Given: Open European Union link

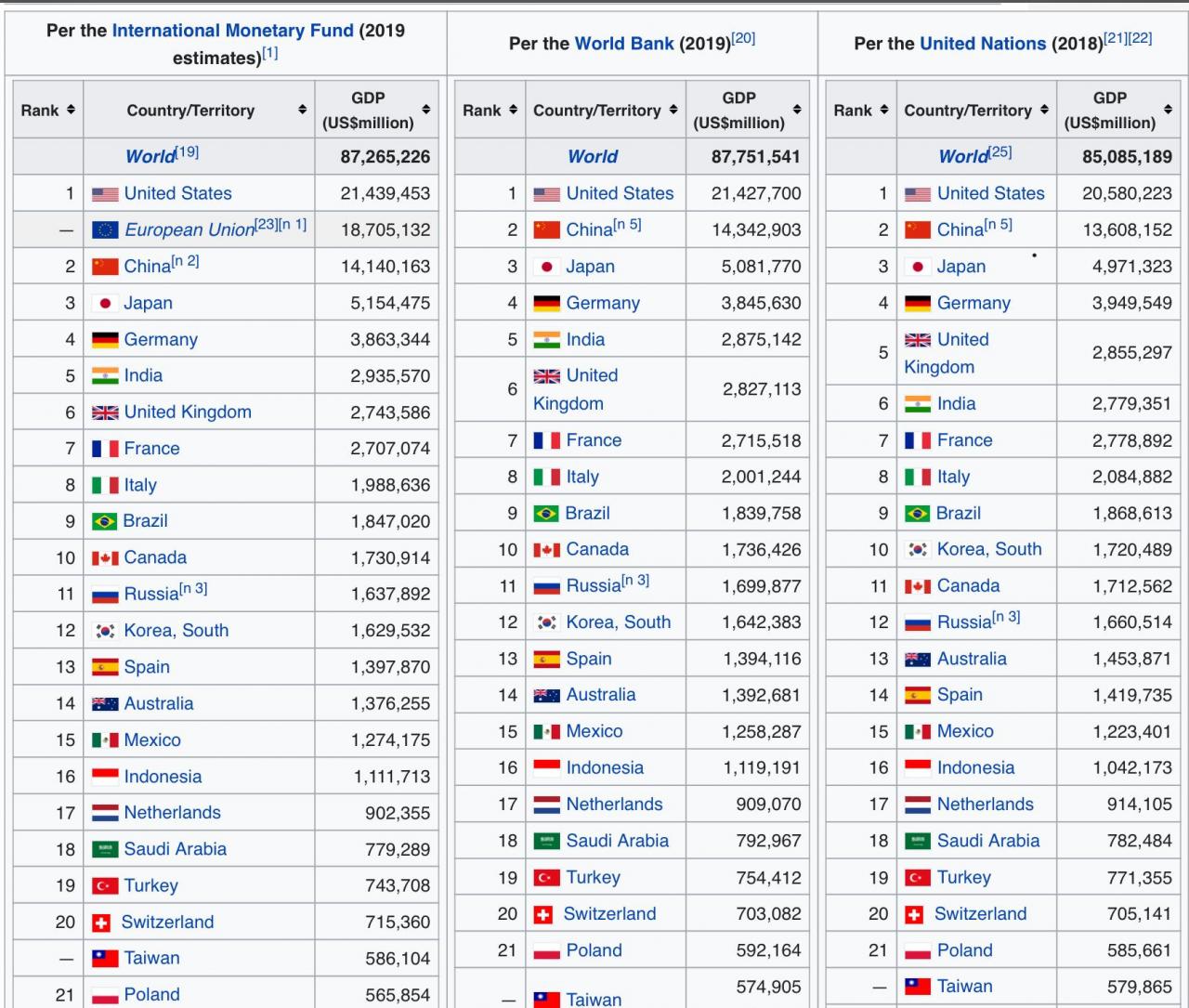Looking at the screenshot, I should coord(189,230).
